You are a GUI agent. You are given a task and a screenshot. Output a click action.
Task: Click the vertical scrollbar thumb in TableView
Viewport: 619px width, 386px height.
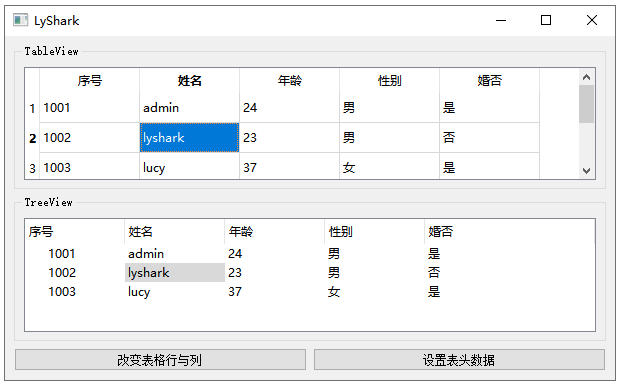coord(586,104)
